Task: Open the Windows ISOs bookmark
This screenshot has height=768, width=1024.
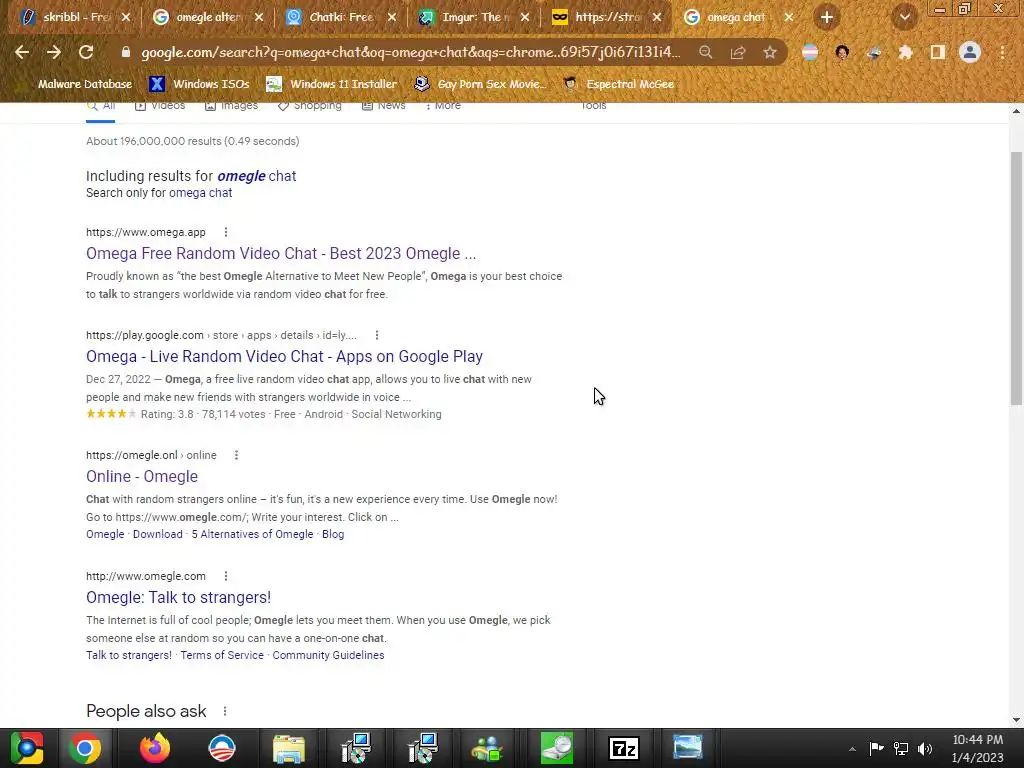Action: pyautogui.click(x=200, y=84)
